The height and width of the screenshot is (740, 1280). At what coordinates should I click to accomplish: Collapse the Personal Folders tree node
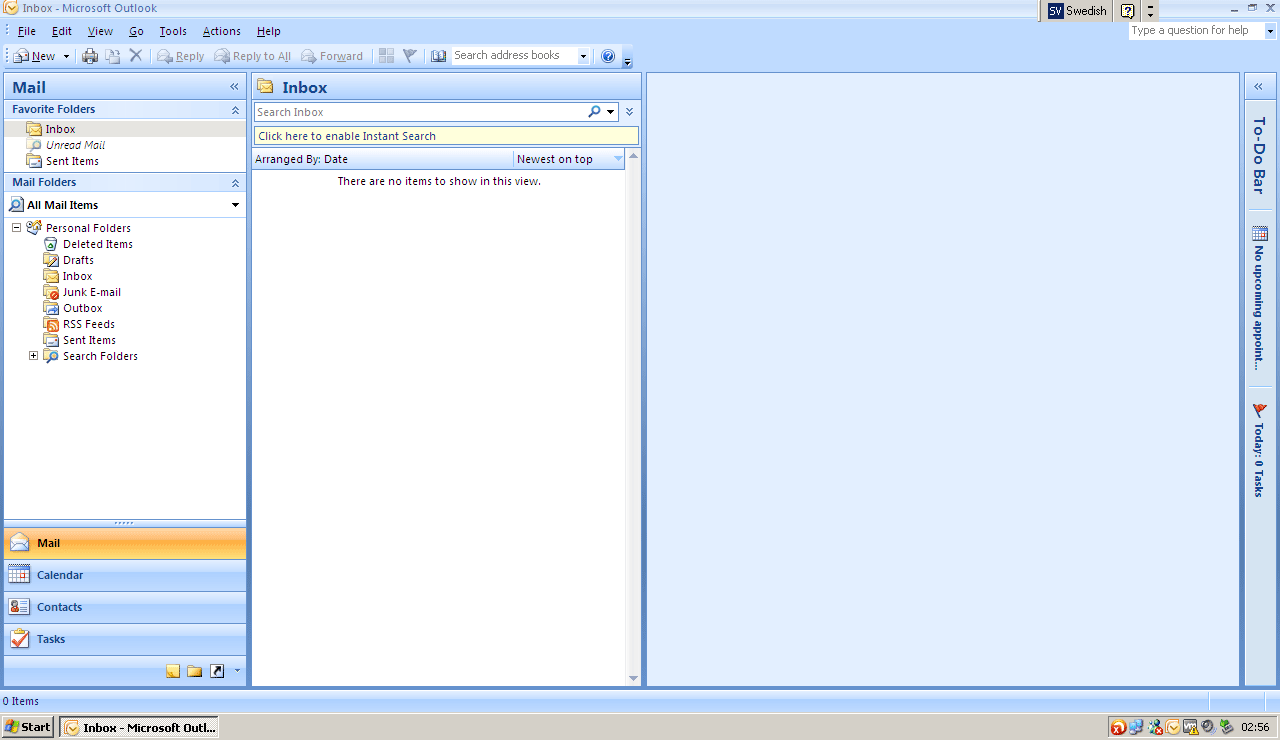coord(16,228)
